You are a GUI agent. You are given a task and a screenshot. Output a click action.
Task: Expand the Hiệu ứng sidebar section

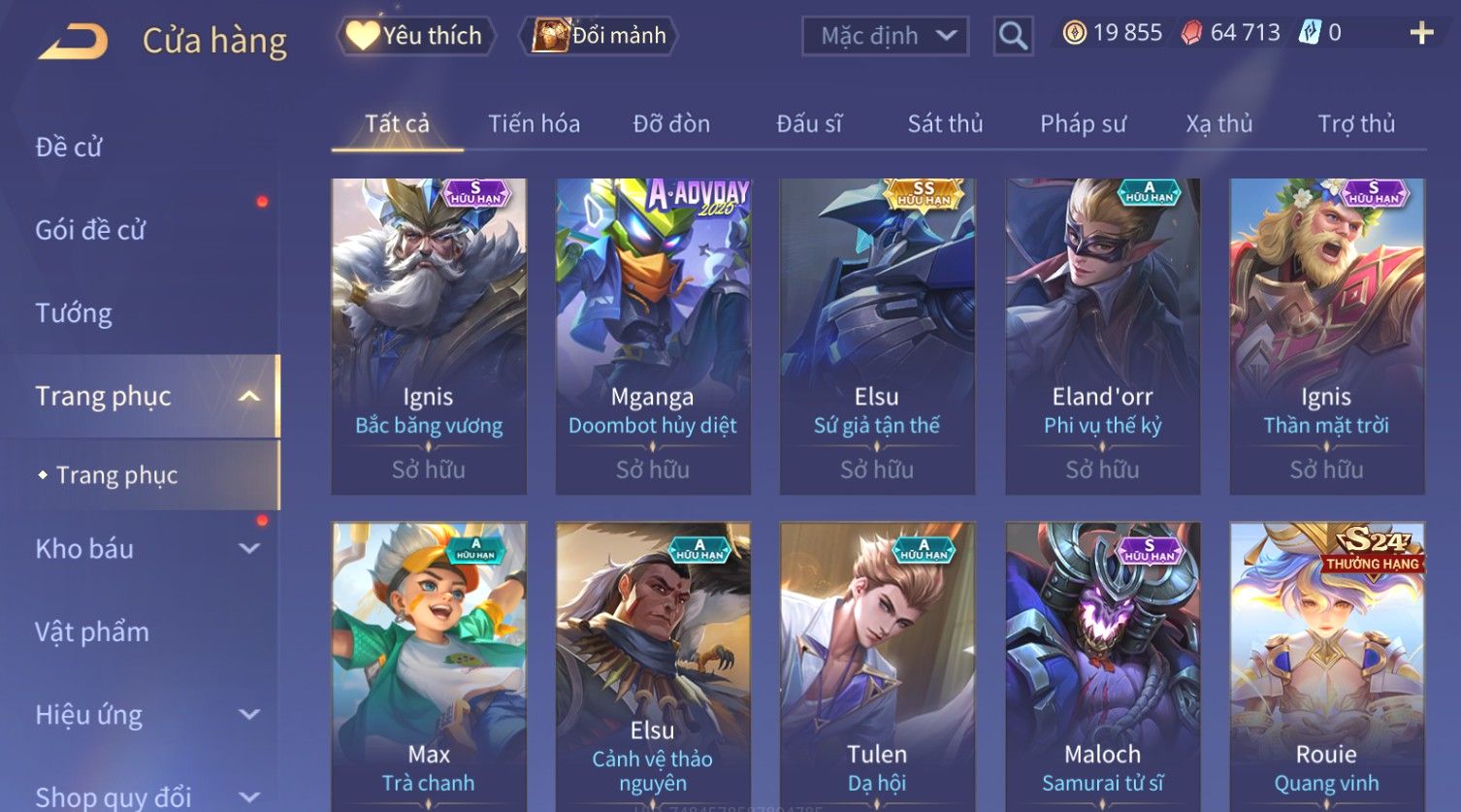tap(249, 714)
